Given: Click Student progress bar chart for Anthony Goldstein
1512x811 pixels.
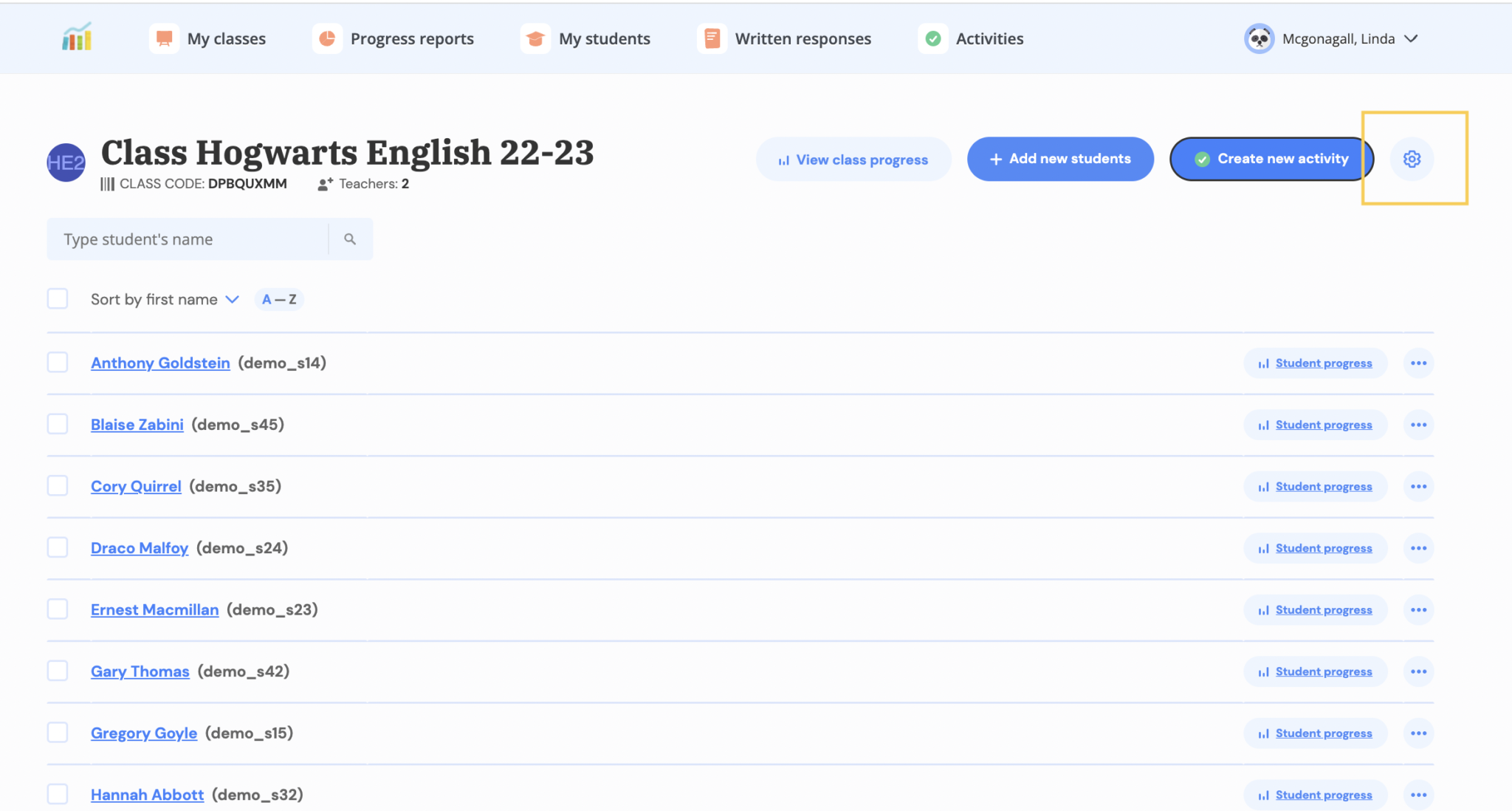Looking at the screenshot, I should pyautogui.click(x=1263, y=363).
